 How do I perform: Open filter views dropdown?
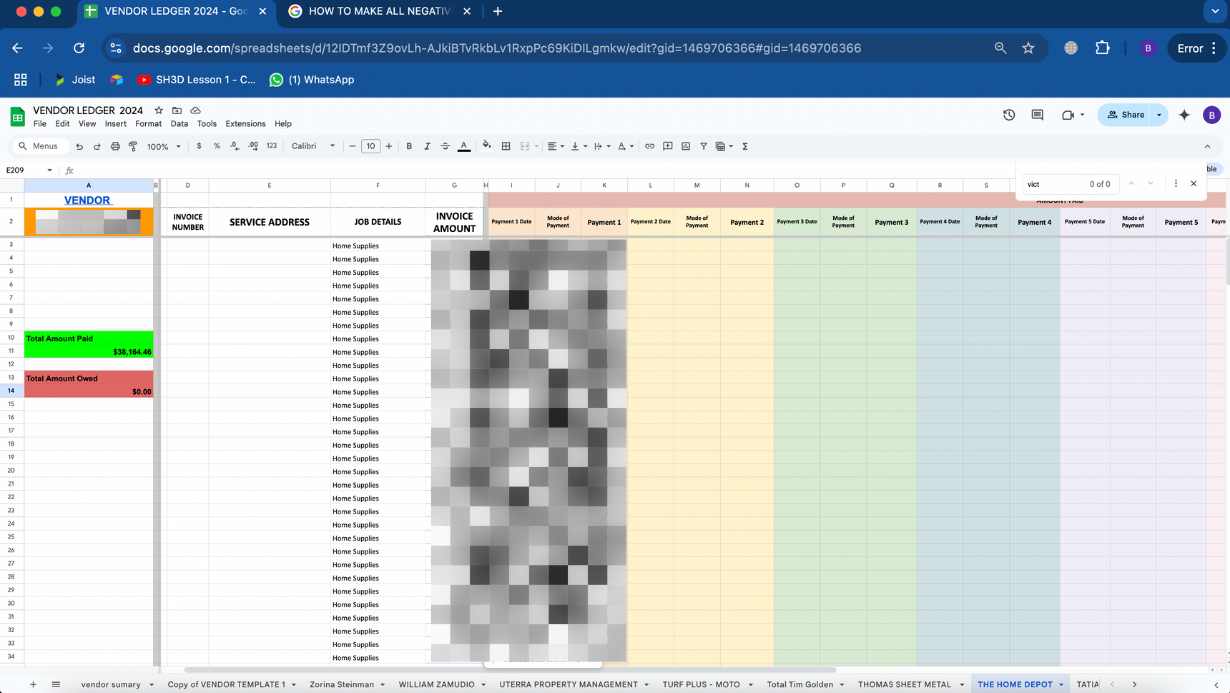coord(725,146)
